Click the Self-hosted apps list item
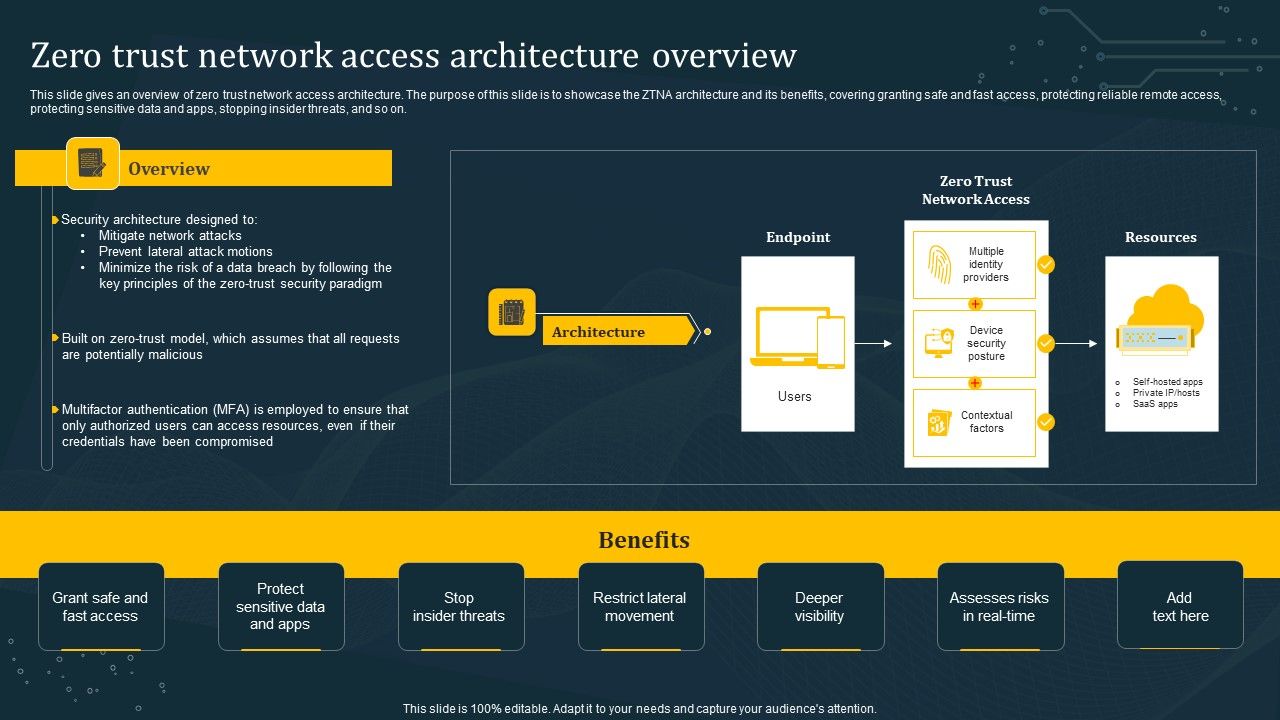Image resolution: width=1280 pixels, height=720 pixels. 1167,382
